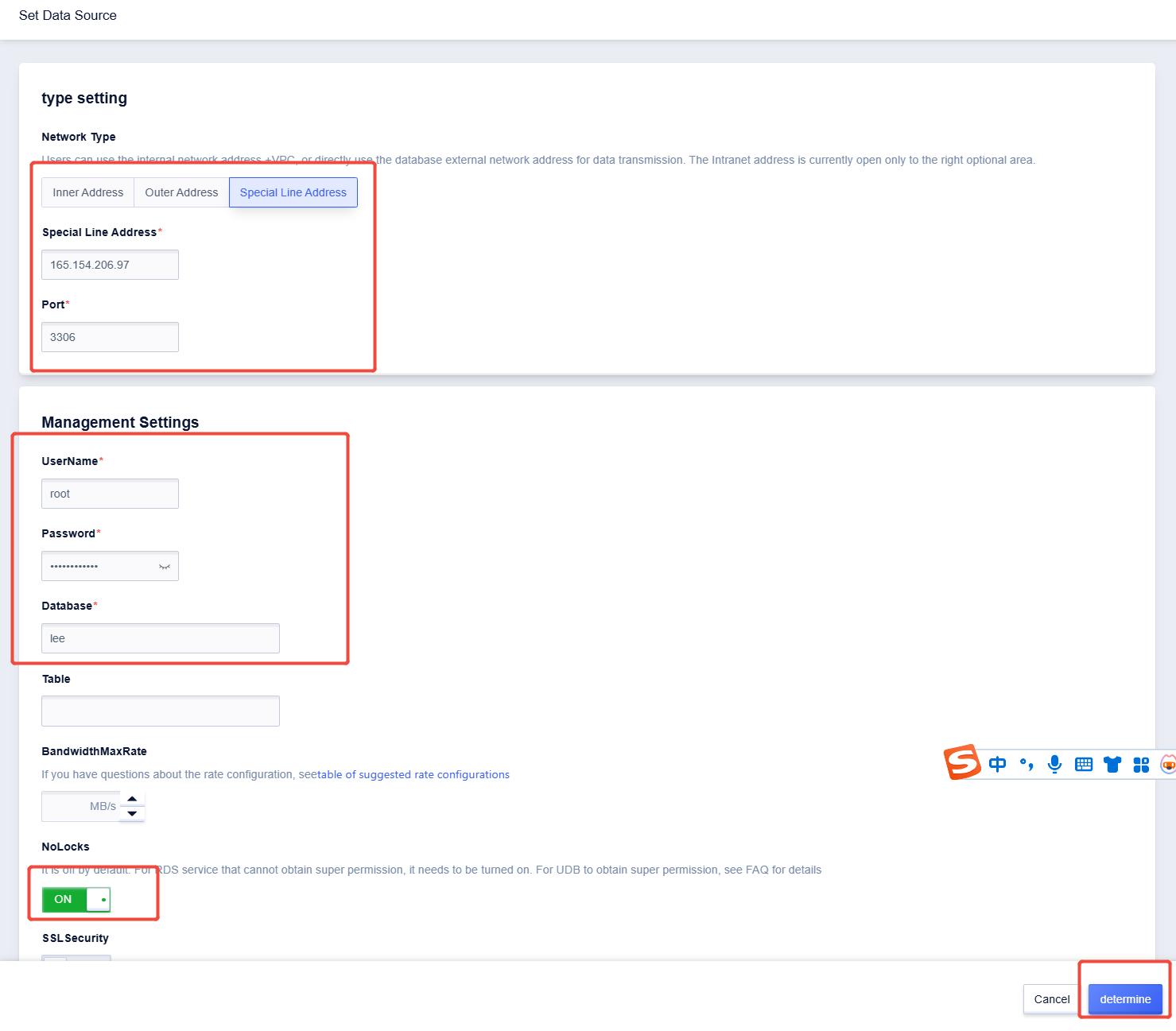Toggle the SSLSecurity switch

click(x=76, y=958)
